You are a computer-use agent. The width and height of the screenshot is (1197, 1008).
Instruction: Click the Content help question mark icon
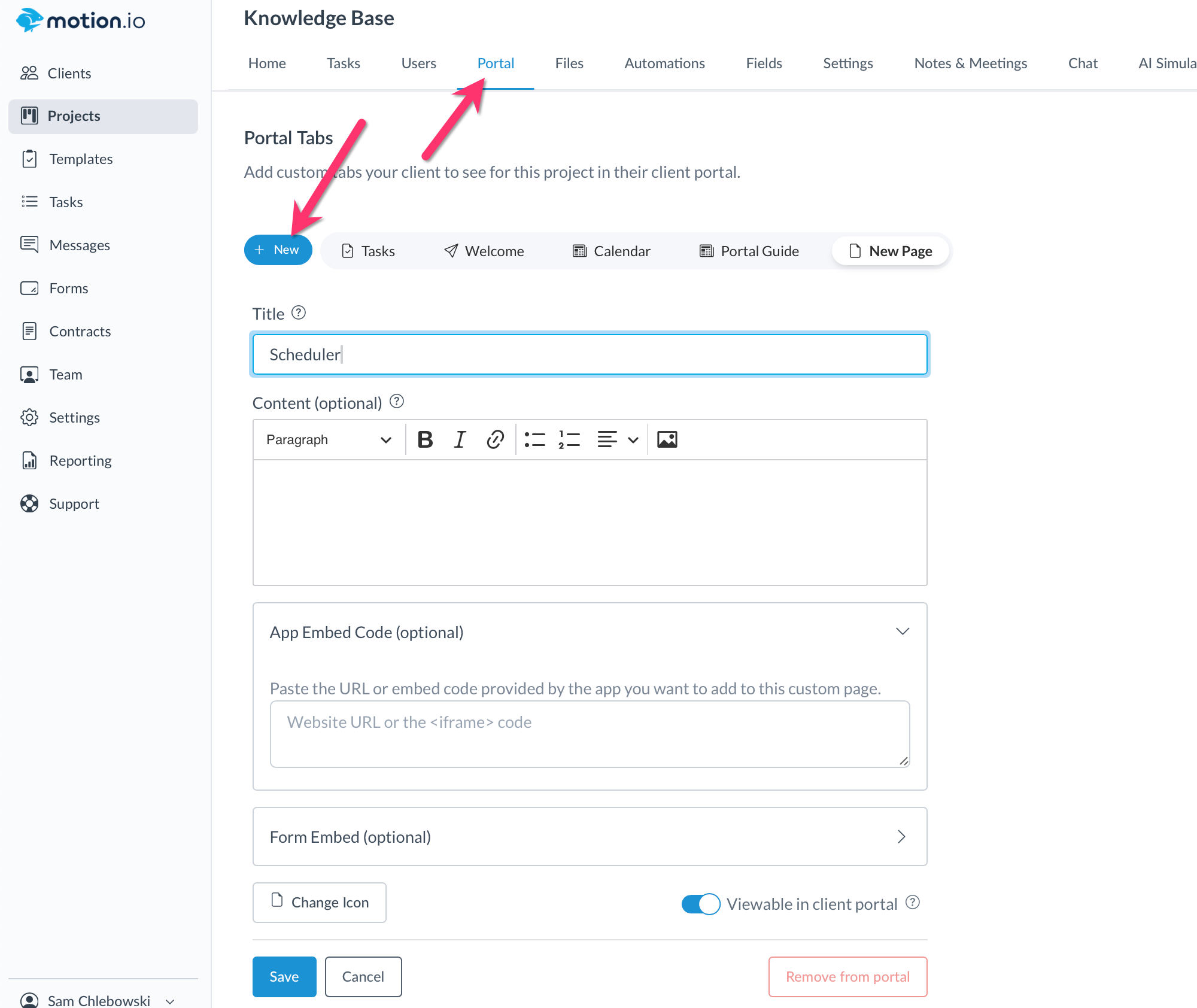[396, 402]
